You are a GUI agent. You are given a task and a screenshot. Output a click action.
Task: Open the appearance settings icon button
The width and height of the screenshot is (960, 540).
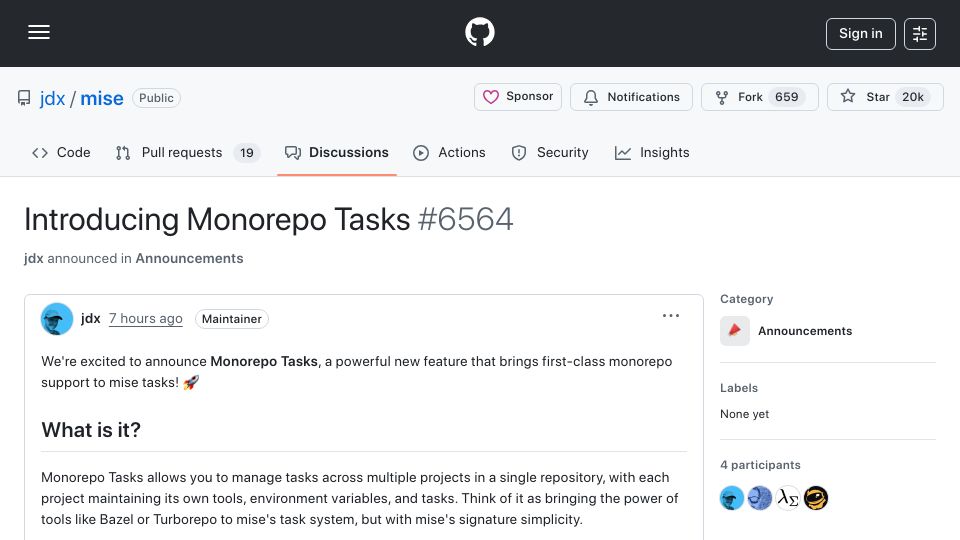click(x=920, y=34)
